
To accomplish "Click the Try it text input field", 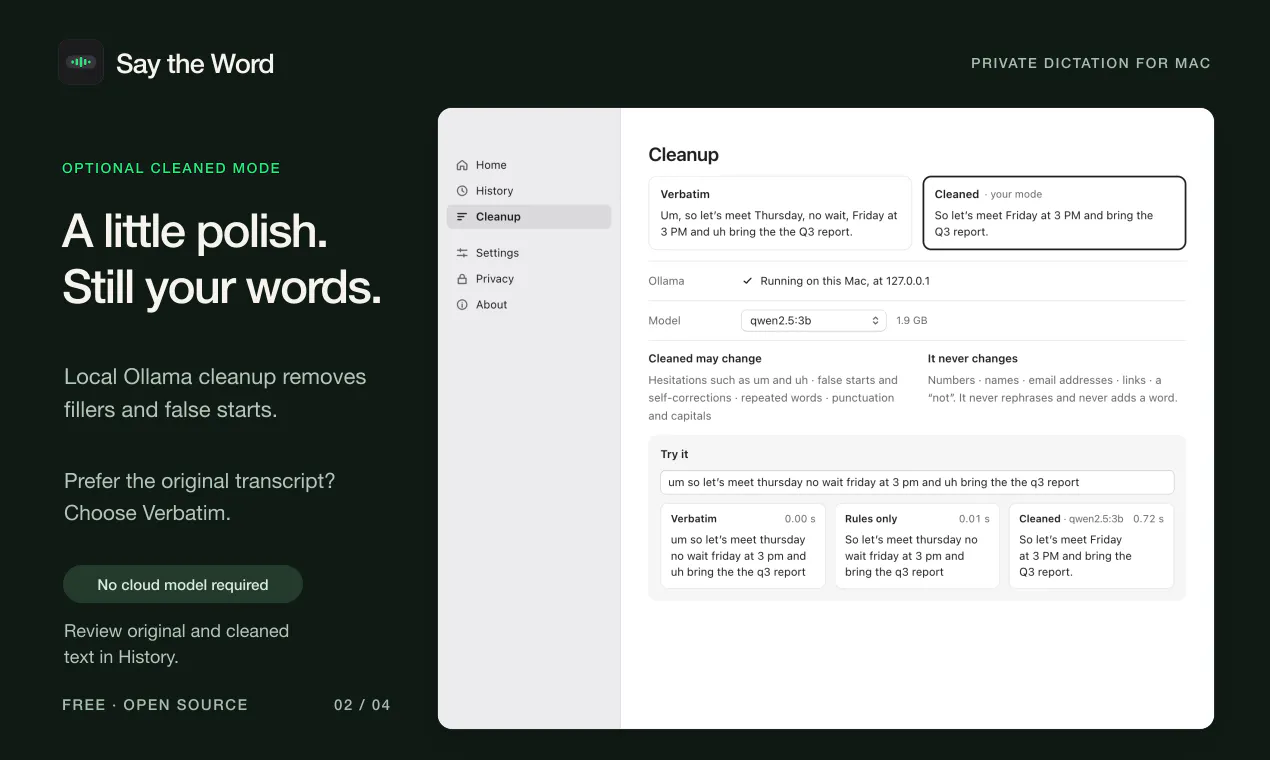I will click(917, 482).
